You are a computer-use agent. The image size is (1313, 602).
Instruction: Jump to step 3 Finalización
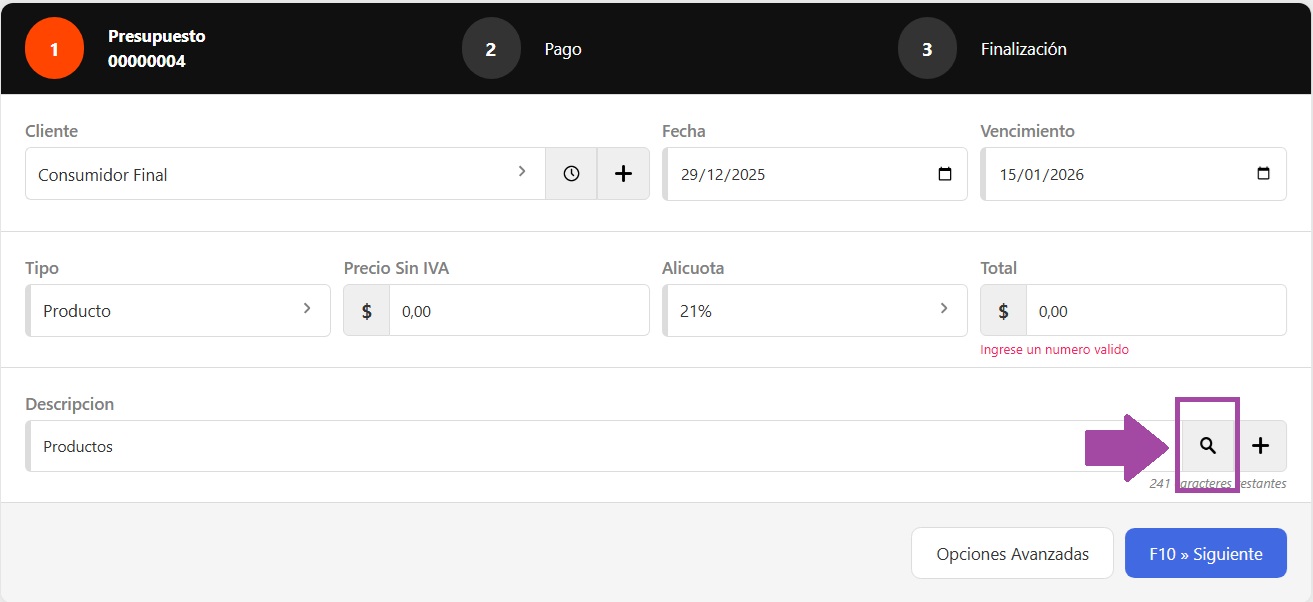pyautogui.click(x=927, y=49)
